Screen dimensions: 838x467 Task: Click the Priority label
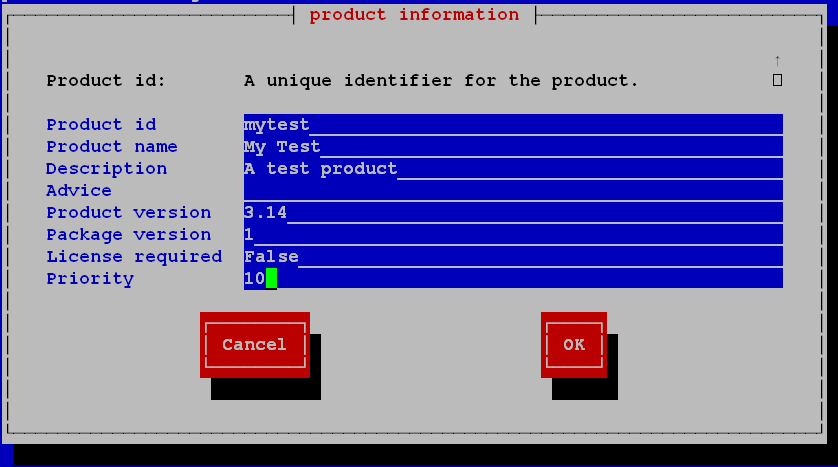[x=90, y=278]
